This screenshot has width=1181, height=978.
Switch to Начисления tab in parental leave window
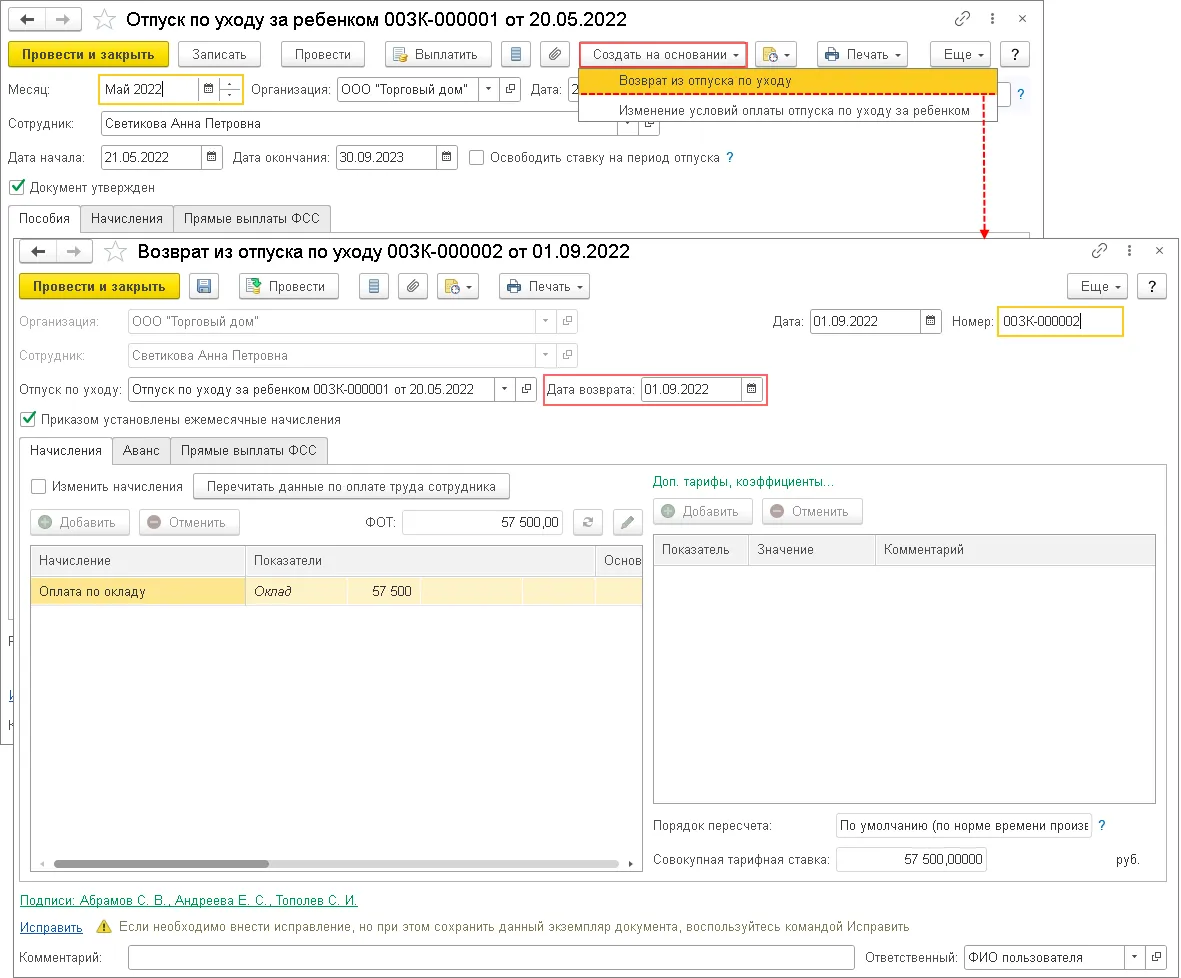click(127, 219)
